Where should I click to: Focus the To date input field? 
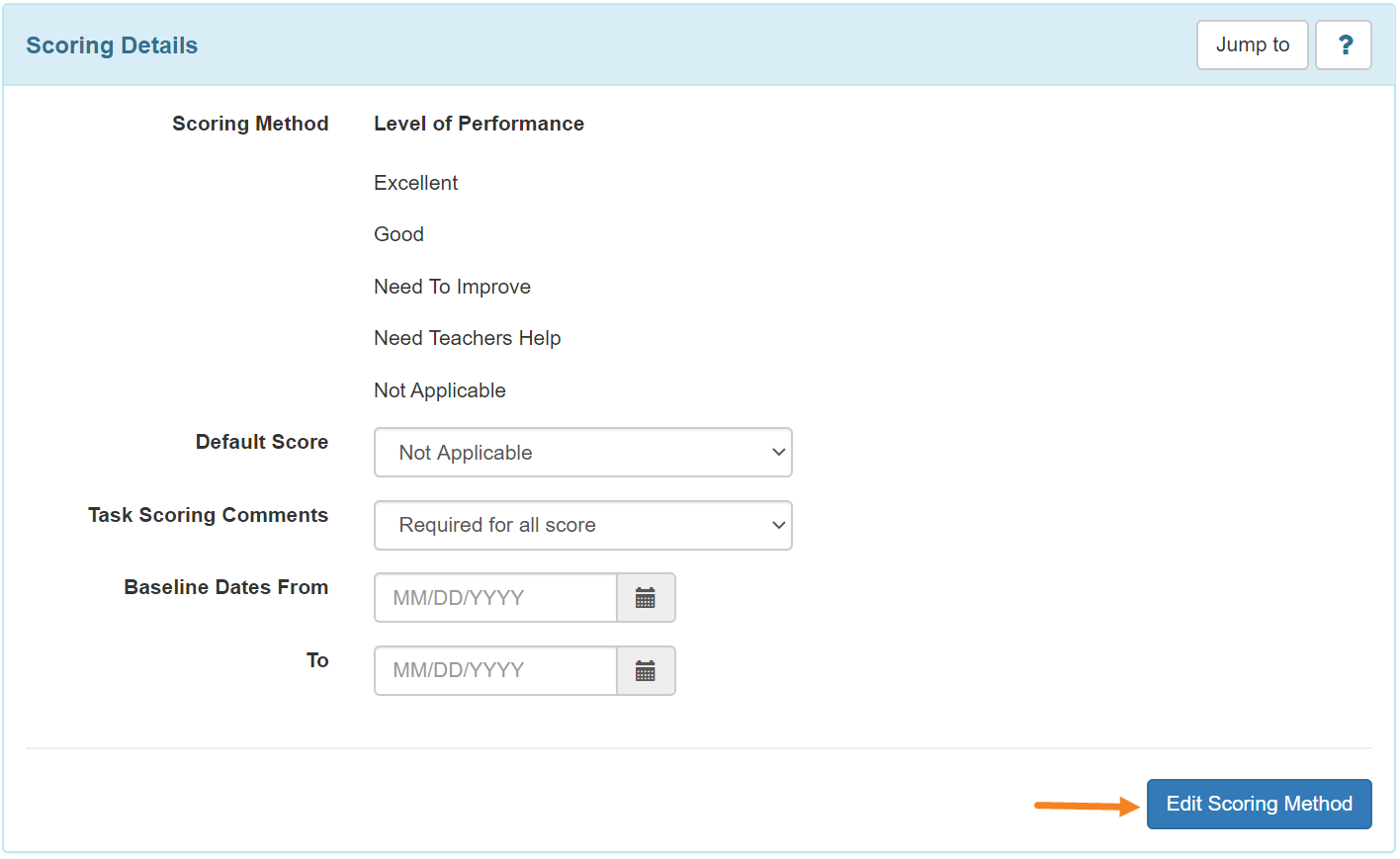pos(495,671)
